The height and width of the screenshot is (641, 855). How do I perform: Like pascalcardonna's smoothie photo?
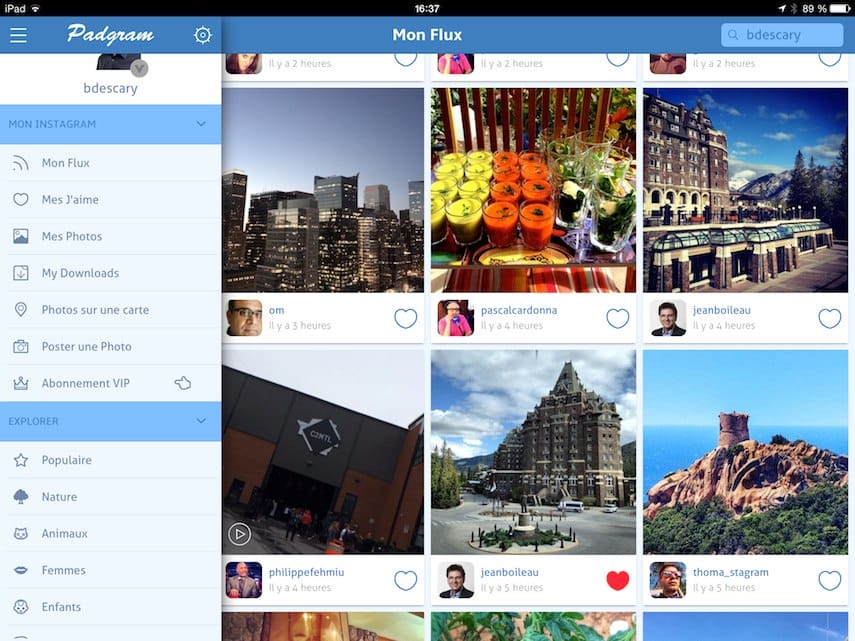coord(617,317)
